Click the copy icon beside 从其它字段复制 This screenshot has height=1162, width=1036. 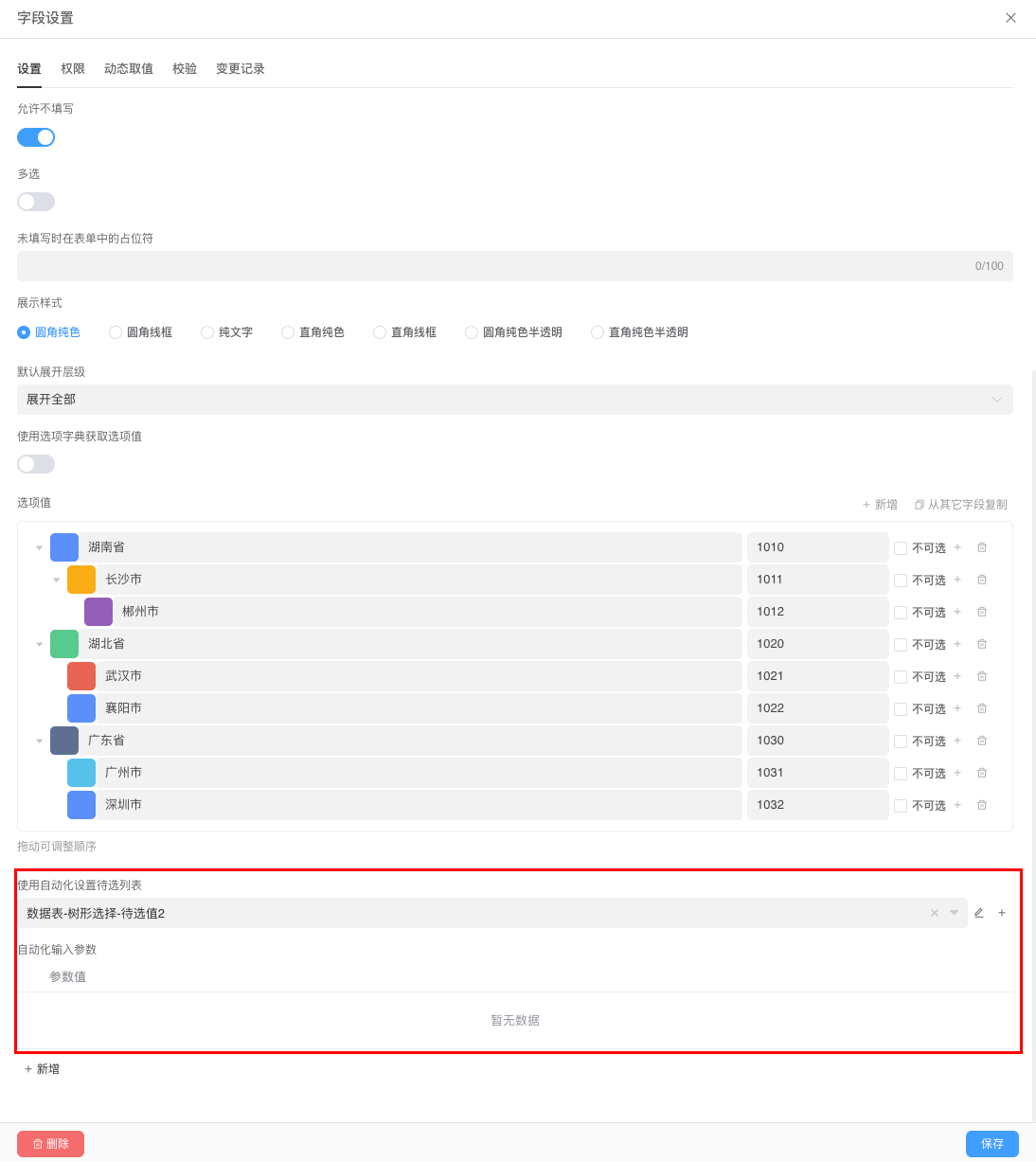(919, 504)
